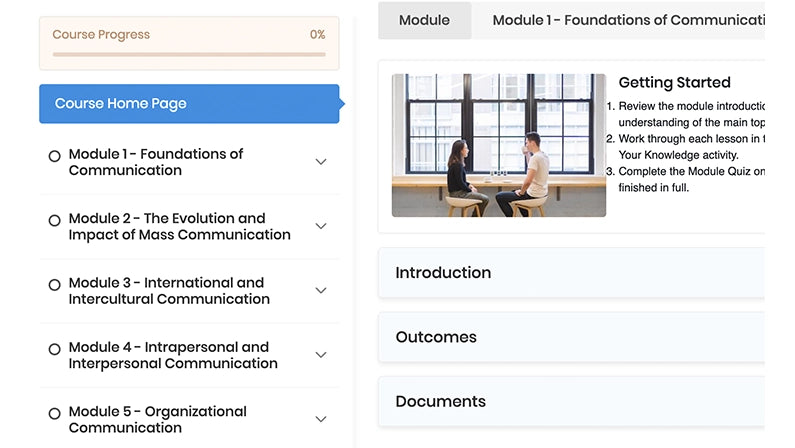Viewport: 795px width, 448px height.
Task: Click Module 3 completion circle icon
Action: [55, 285]
